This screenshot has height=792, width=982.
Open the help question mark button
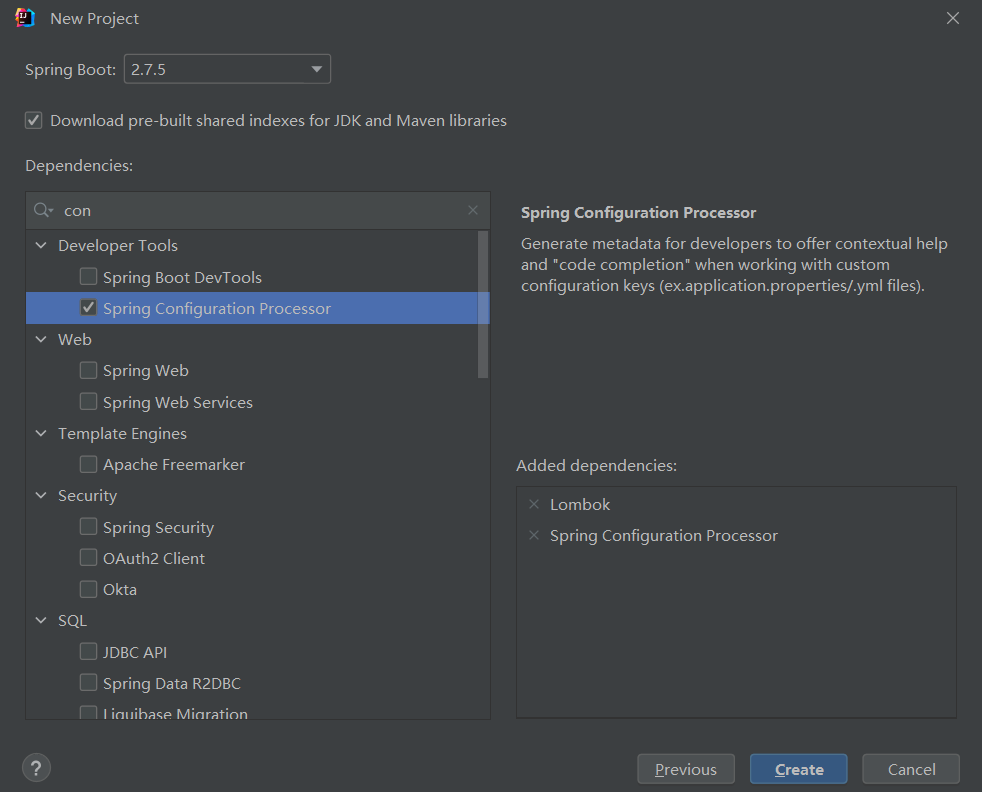pyautogui.click(x=36, y=768)
